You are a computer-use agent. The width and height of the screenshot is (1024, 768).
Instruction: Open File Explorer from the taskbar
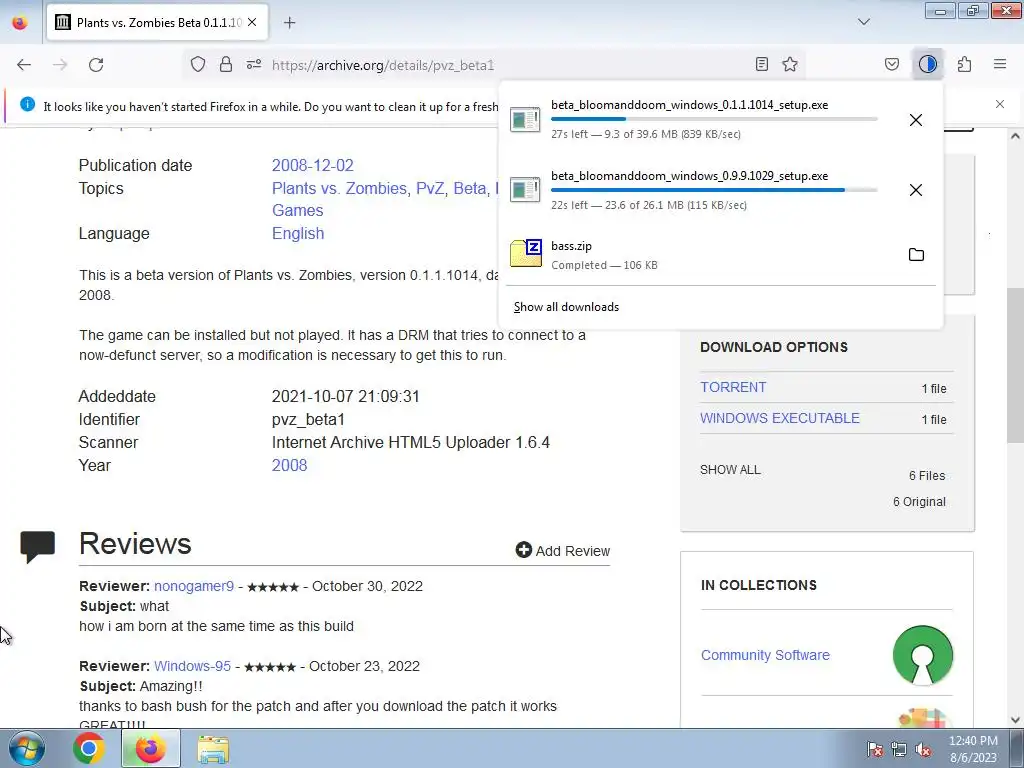click(213, 749)
